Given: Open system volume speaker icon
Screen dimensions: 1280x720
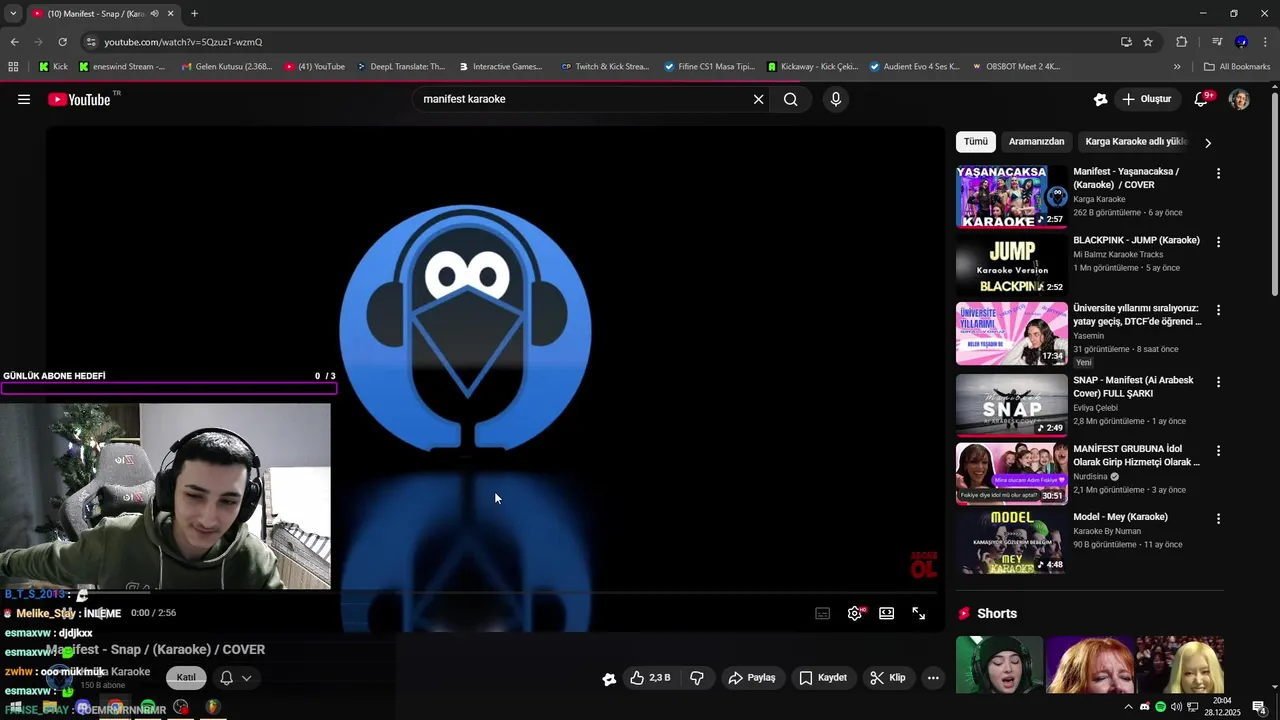Looking at the screenshot, I should [x=1176, y=707].
